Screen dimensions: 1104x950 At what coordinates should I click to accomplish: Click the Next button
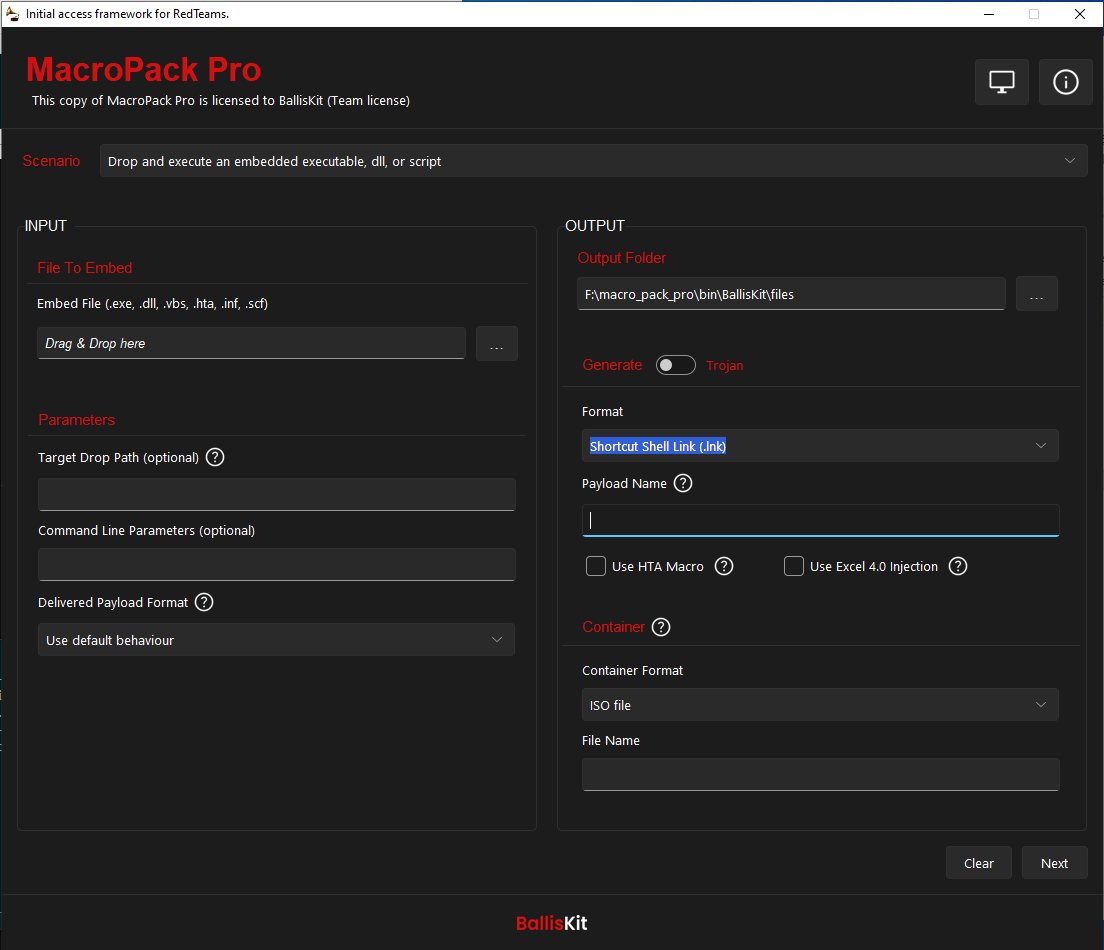(x=1054, y=863)
